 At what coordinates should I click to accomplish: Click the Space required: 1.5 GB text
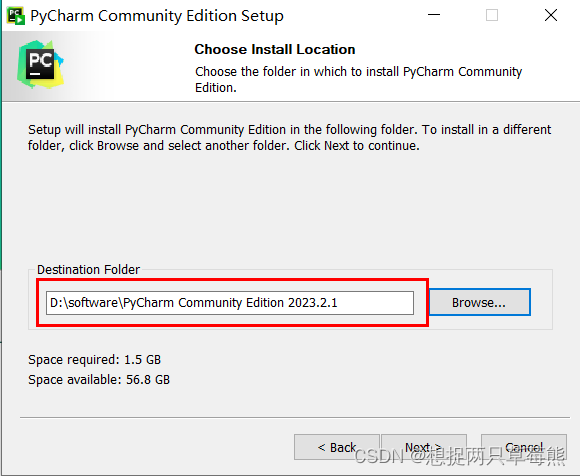[95, 359]
